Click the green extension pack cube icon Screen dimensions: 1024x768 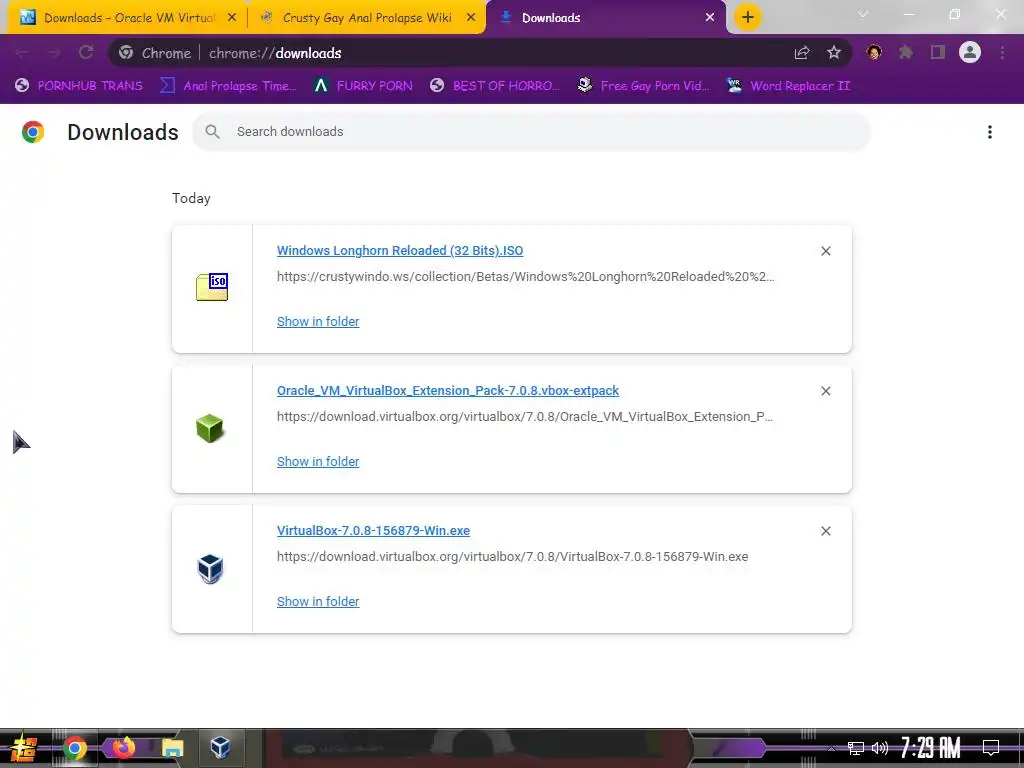(x=210, y=428)
